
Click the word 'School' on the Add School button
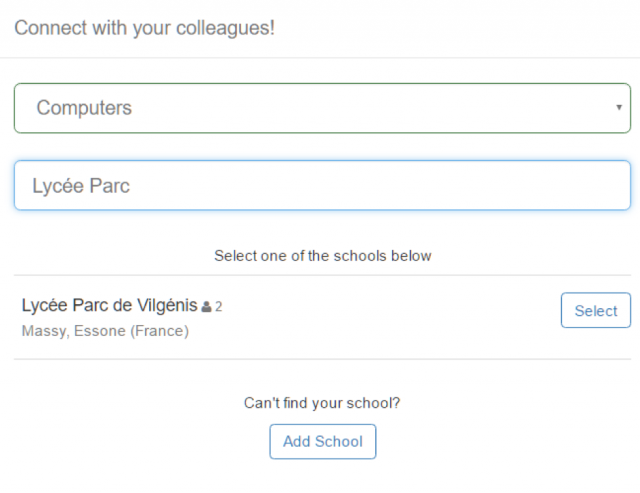click(x=339, y=441)
